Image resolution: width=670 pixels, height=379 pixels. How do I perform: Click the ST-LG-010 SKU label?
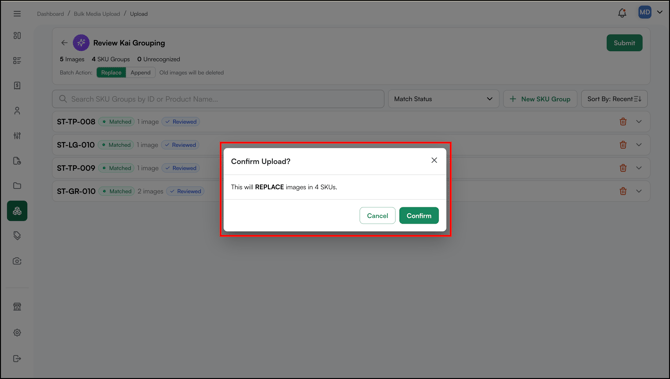(x=76, y=145)
